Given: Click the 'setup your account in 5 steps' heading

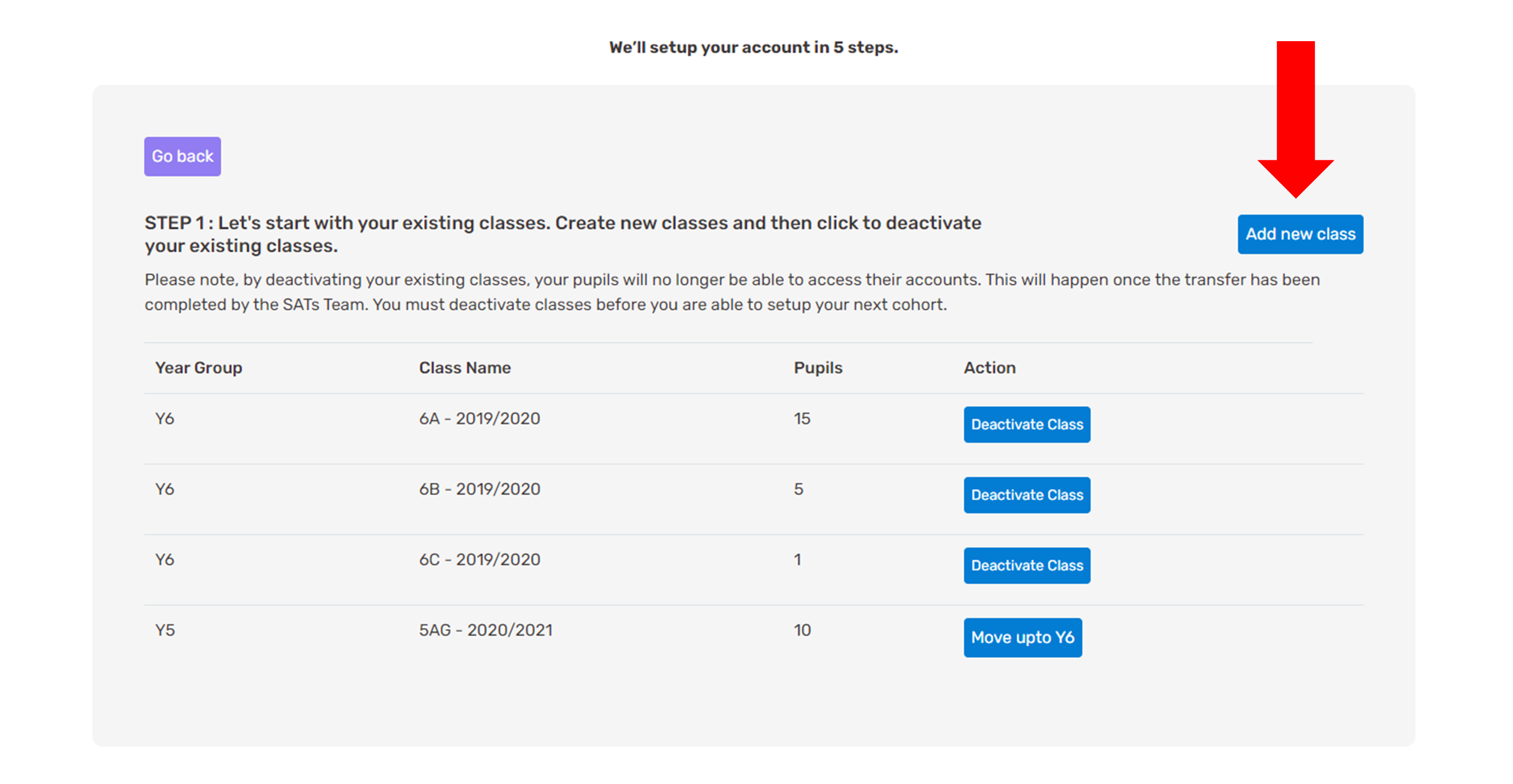Looking at the screenshot, I should [x=753, y=47].
